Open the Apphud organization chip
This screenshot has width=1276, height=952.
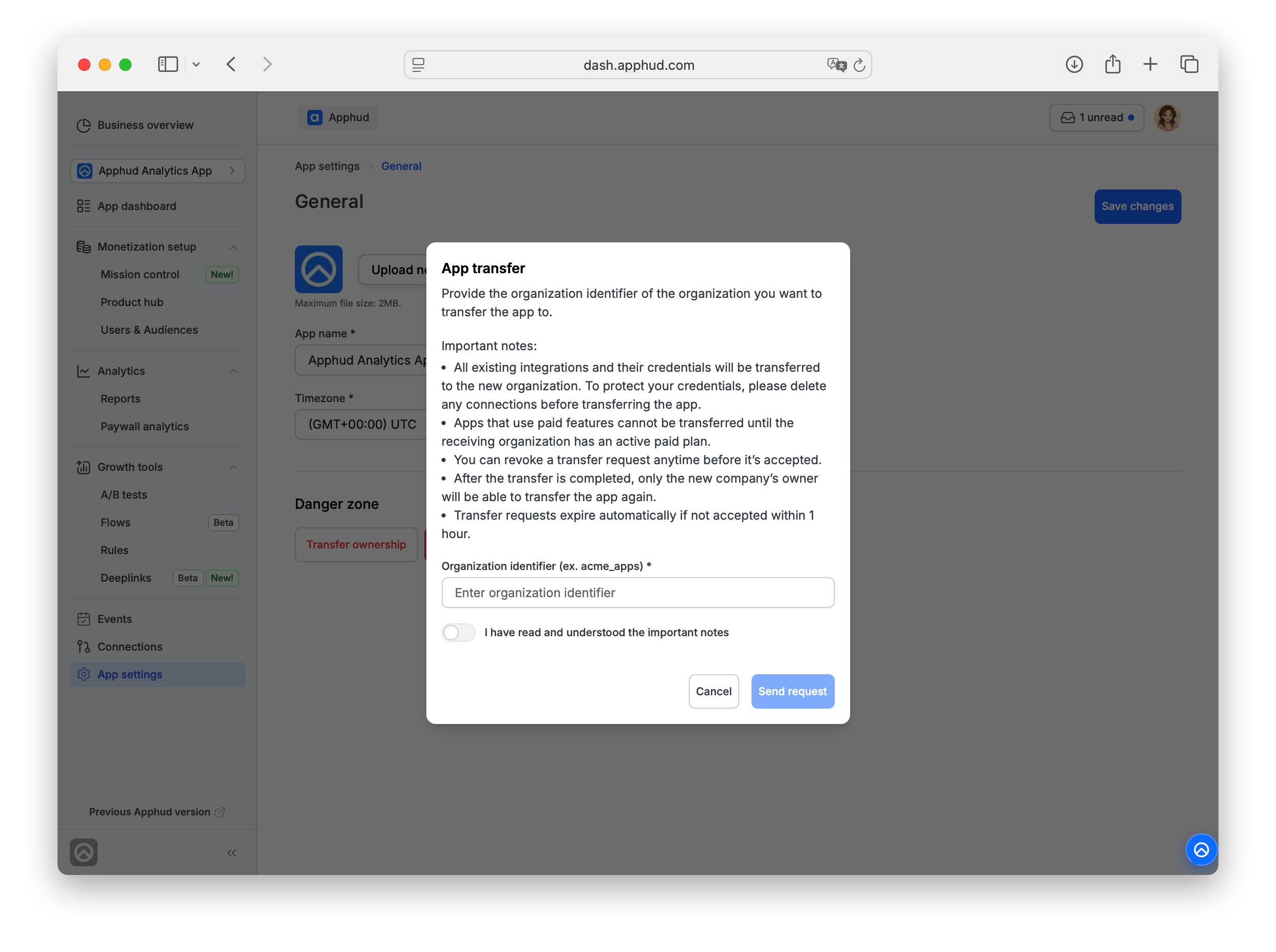(339, 118)
